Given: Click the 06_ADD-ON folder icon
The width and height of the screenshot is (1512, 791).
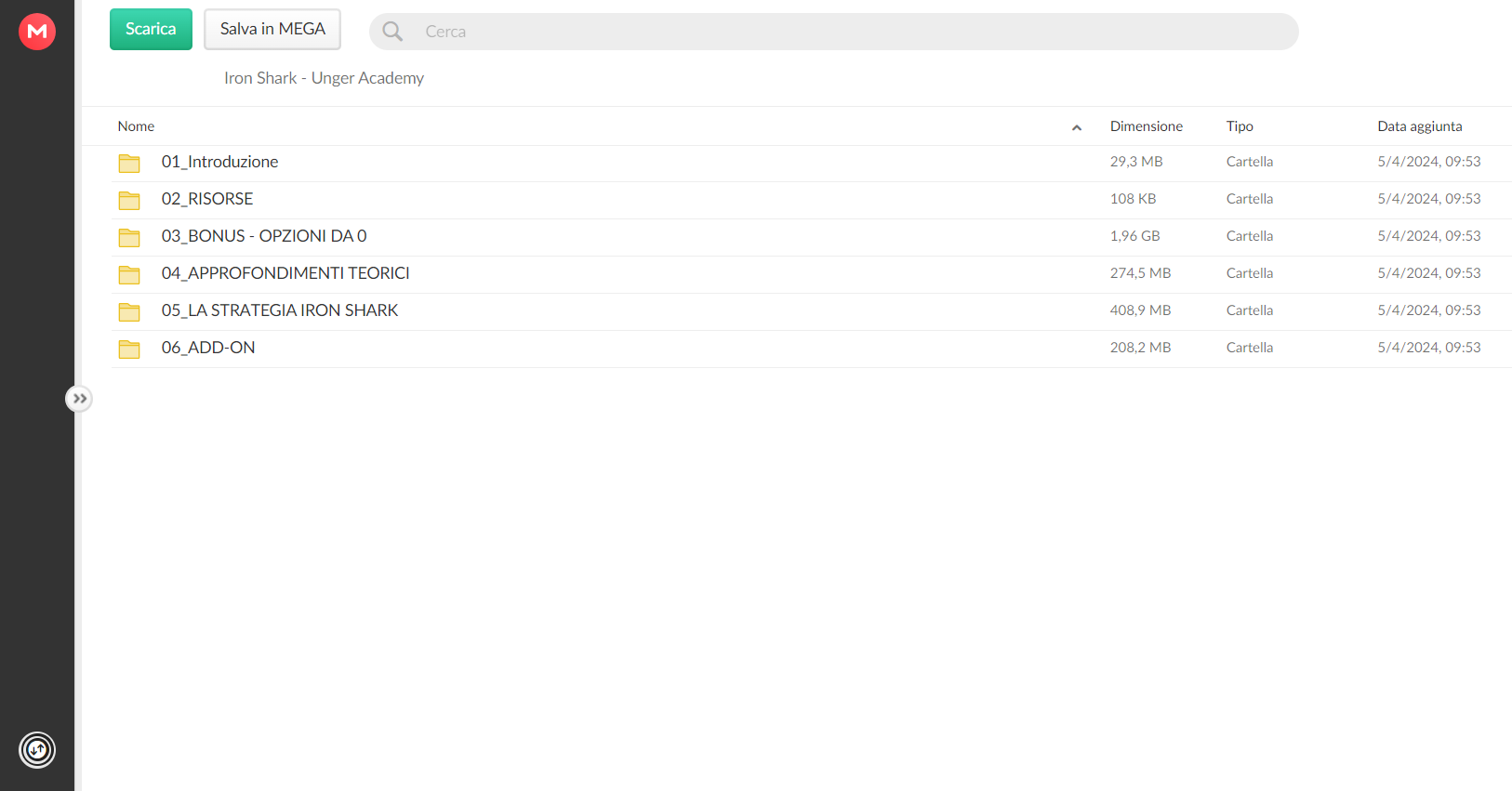Looking at the screenshot, I should (x=129, y=349).
